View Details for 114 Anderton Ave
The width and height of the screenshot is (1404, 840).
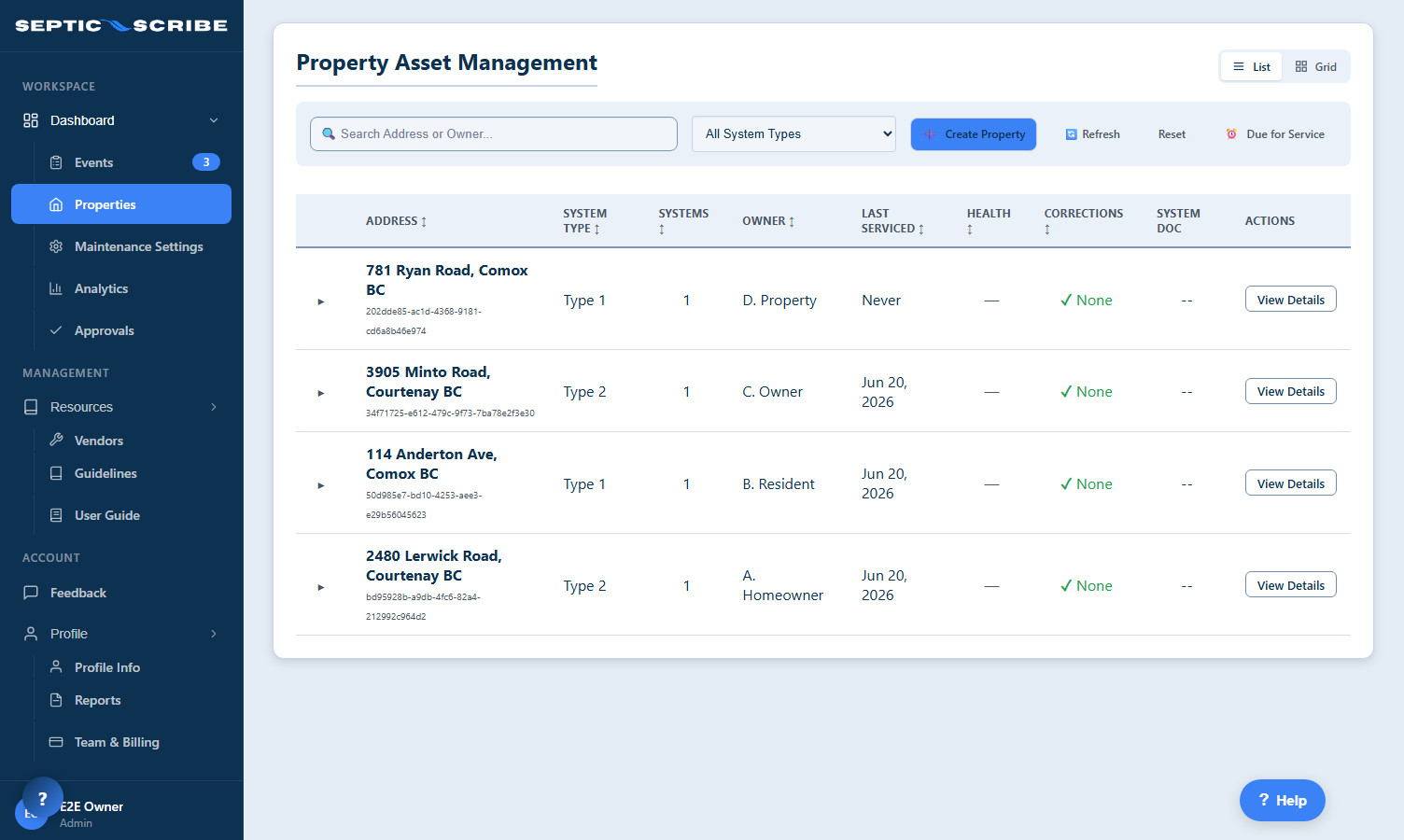1291,483
